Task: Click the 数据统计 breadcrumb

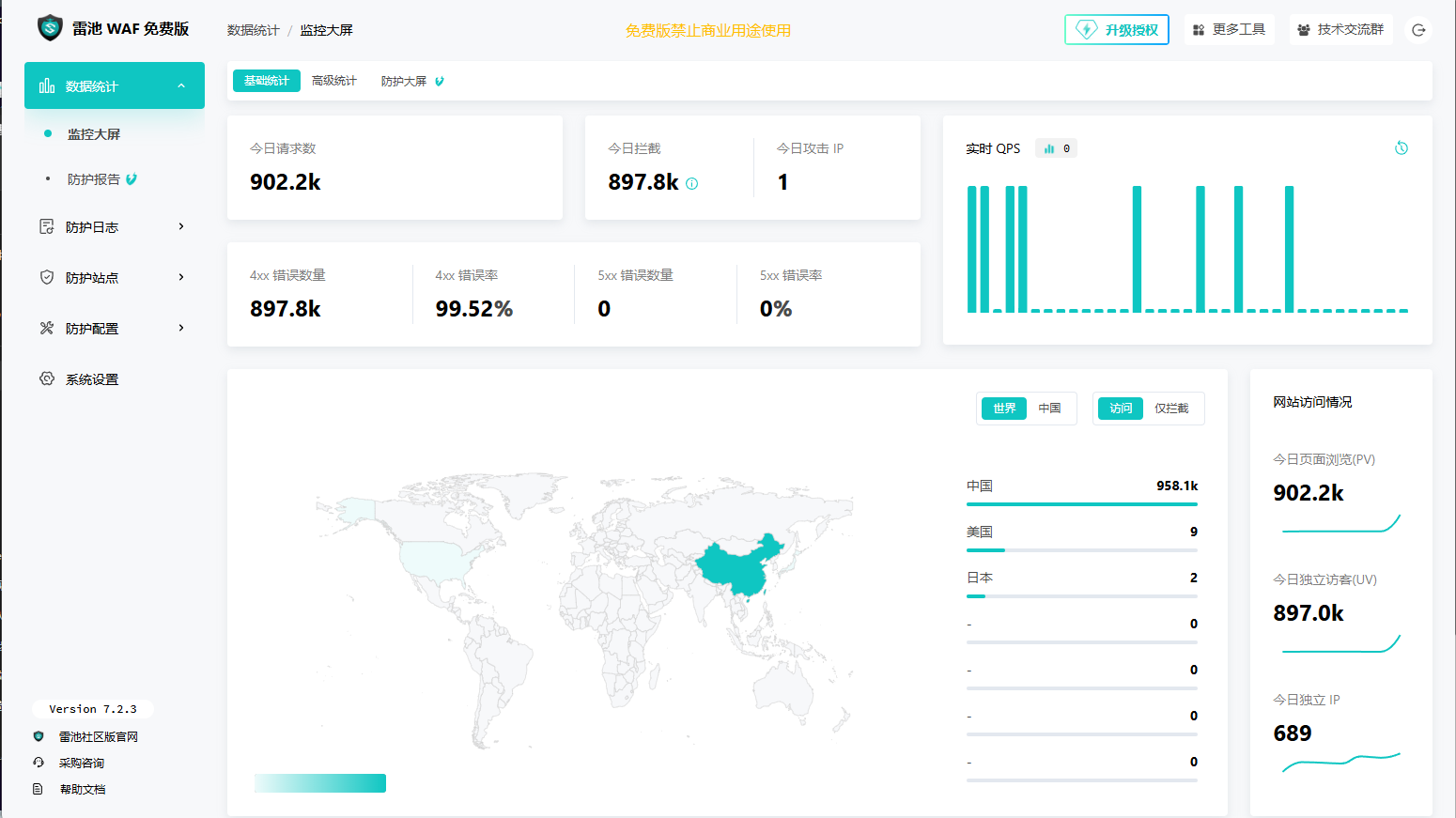Action: (x=254, y=30)
